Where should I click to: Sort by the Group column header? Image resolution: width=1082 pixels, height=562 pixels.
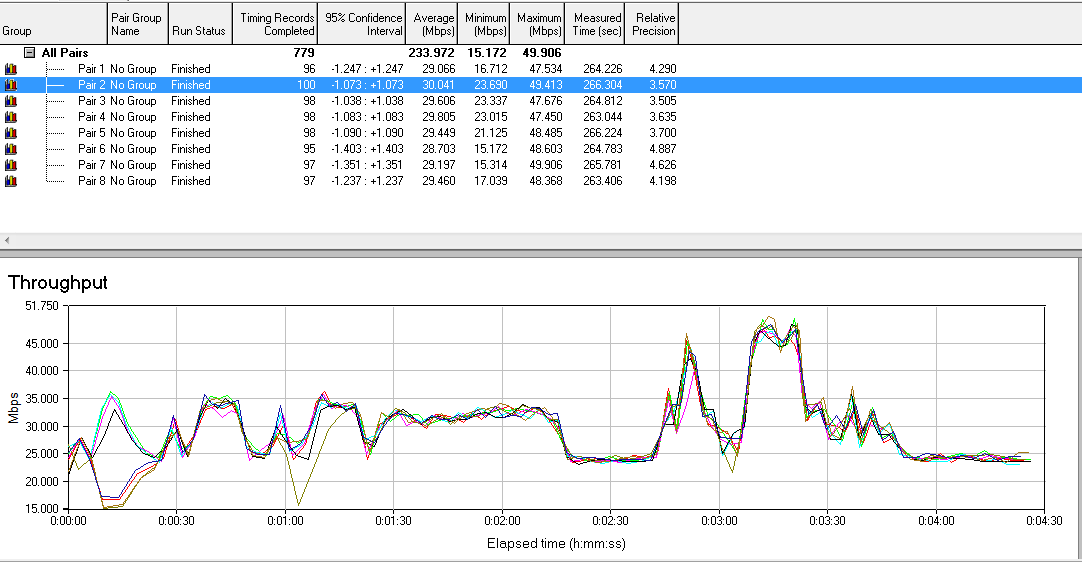tap(53, 24)
